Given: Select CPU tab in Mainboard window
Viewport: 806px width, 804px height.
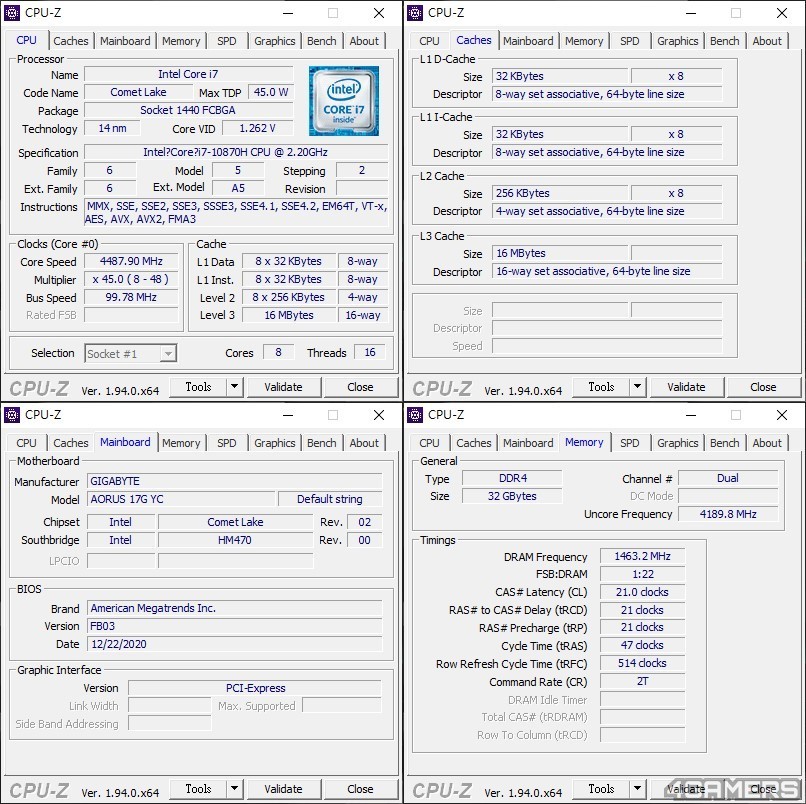Looking at the screenshot, I should click(x=26, y=443).
